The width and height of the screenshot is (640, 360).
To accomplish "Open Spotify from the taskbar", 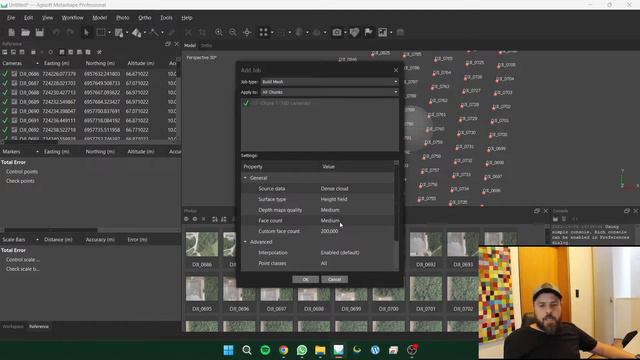I will click(265, 350).
